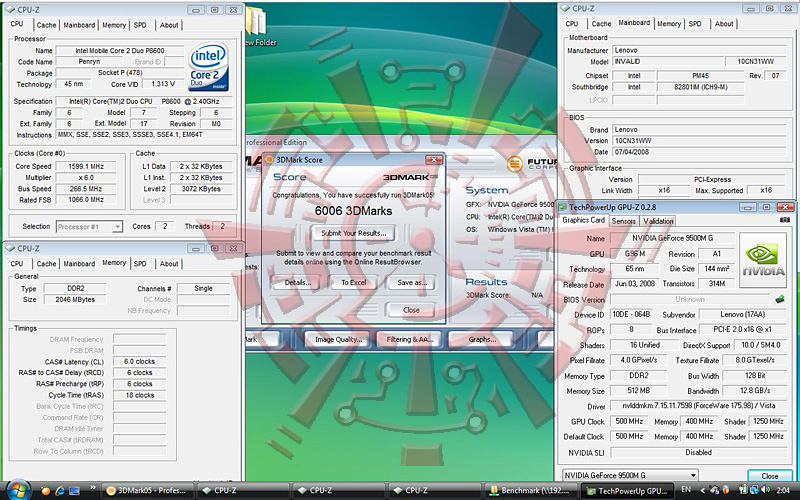This screenshot has width=800, height=500.
Task: Launch Firefox from the quick launch bar
Action: click(x=45, y=491)
